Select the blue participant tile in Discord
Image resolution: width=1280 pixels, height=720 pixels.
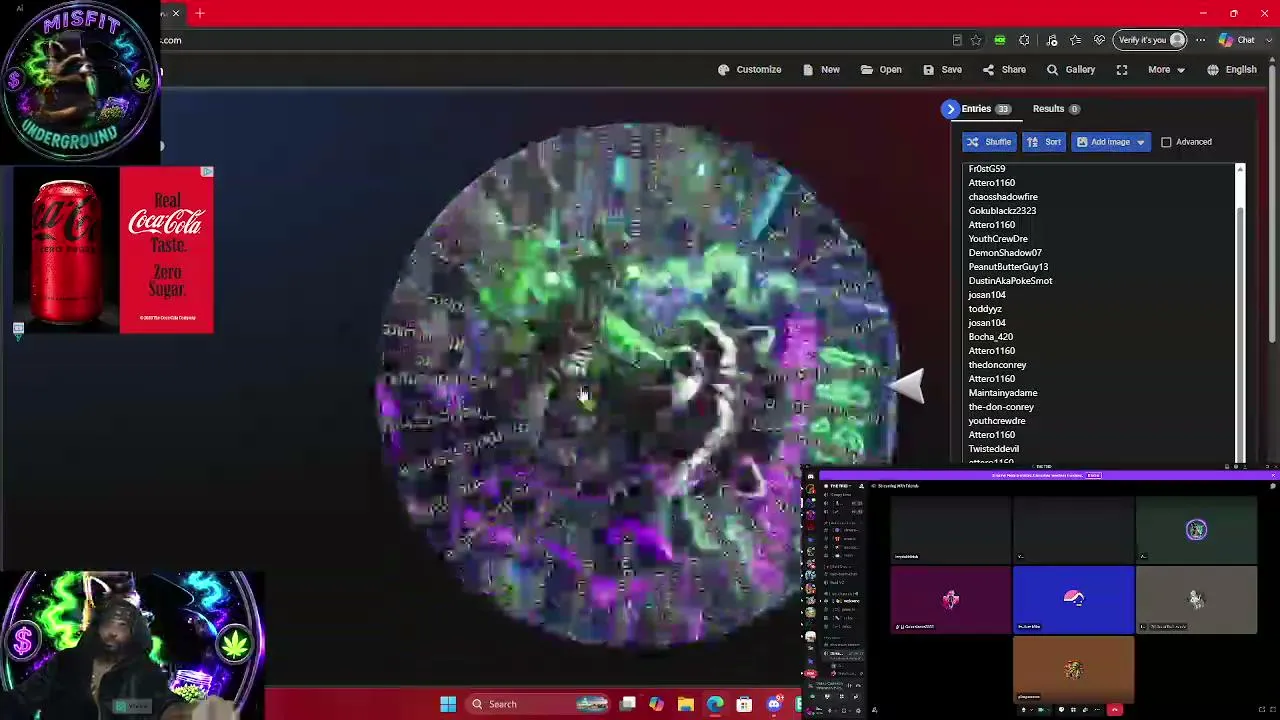click(1074, 599)
